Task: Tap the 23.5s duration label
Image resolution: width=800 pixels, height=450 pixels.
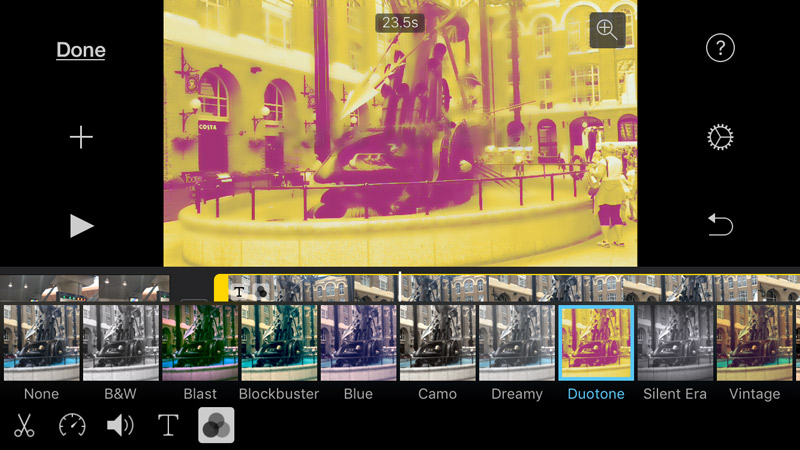Action: 400,23
